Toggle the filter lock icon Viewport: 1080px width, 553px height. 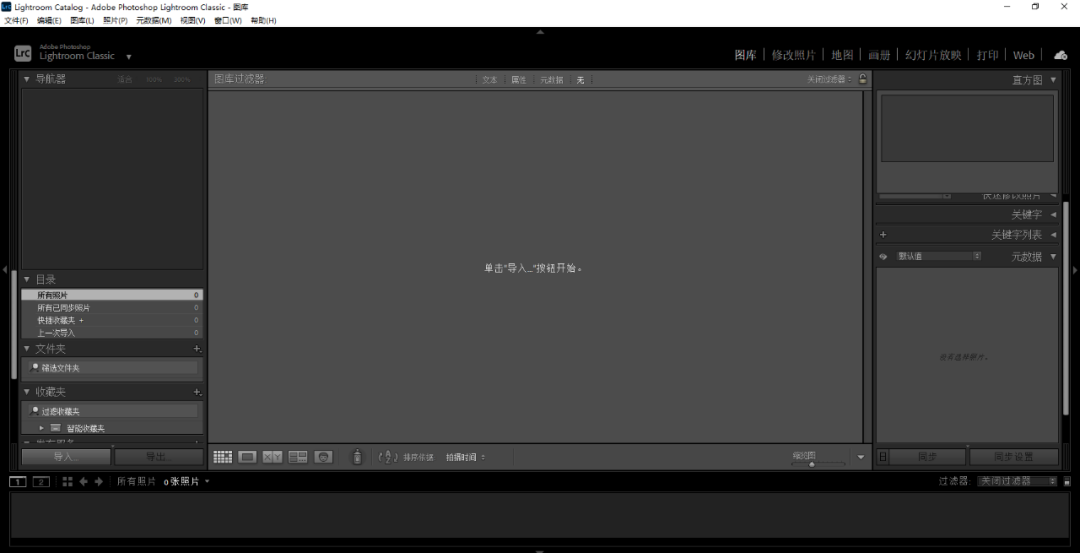point(863,79)
